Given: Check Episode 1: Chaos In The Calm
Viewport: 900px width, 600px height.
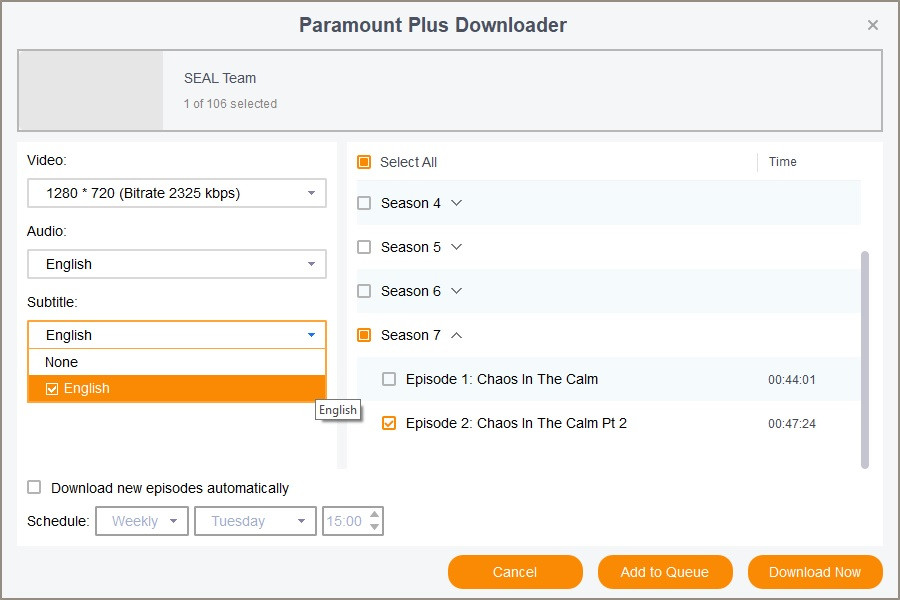Looking at the screenshot, I should (389, 379).
